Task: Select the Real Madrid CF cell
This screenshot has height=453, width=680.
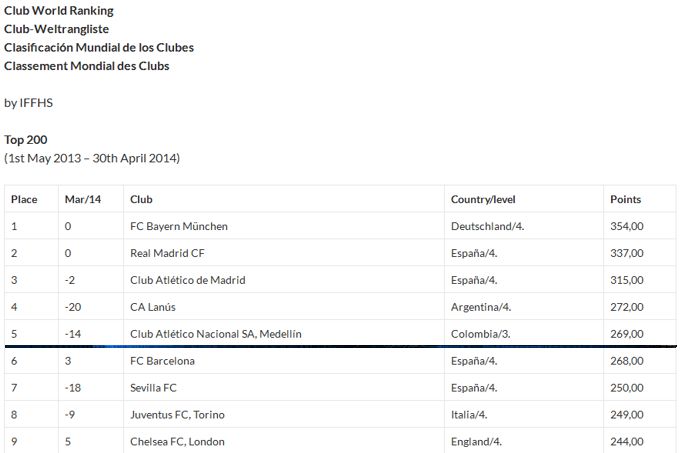Action: tap(166, 253)
